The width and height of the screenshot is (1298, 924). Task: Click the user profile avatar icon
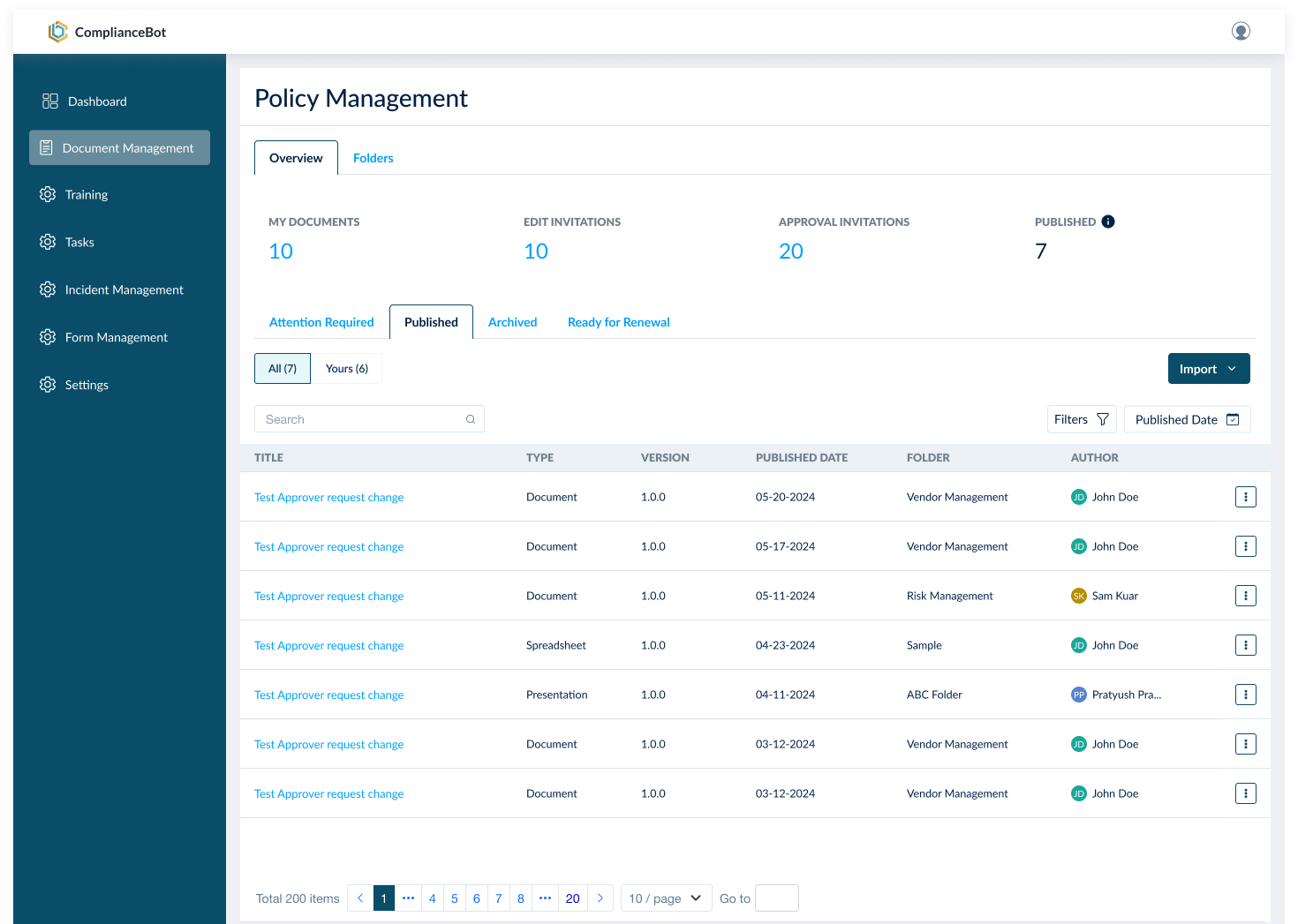(x=1241, y=32)
